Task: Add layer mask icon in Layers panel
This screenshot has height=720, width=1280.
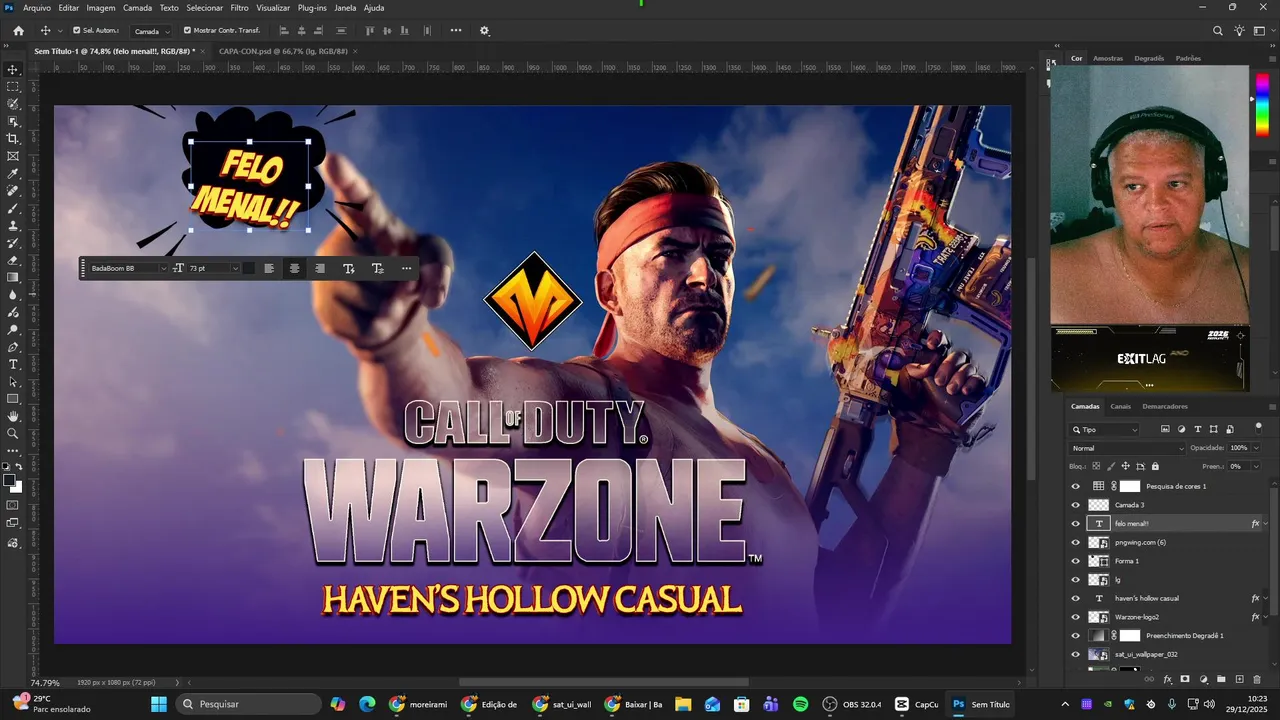Action: point(1185,679)
